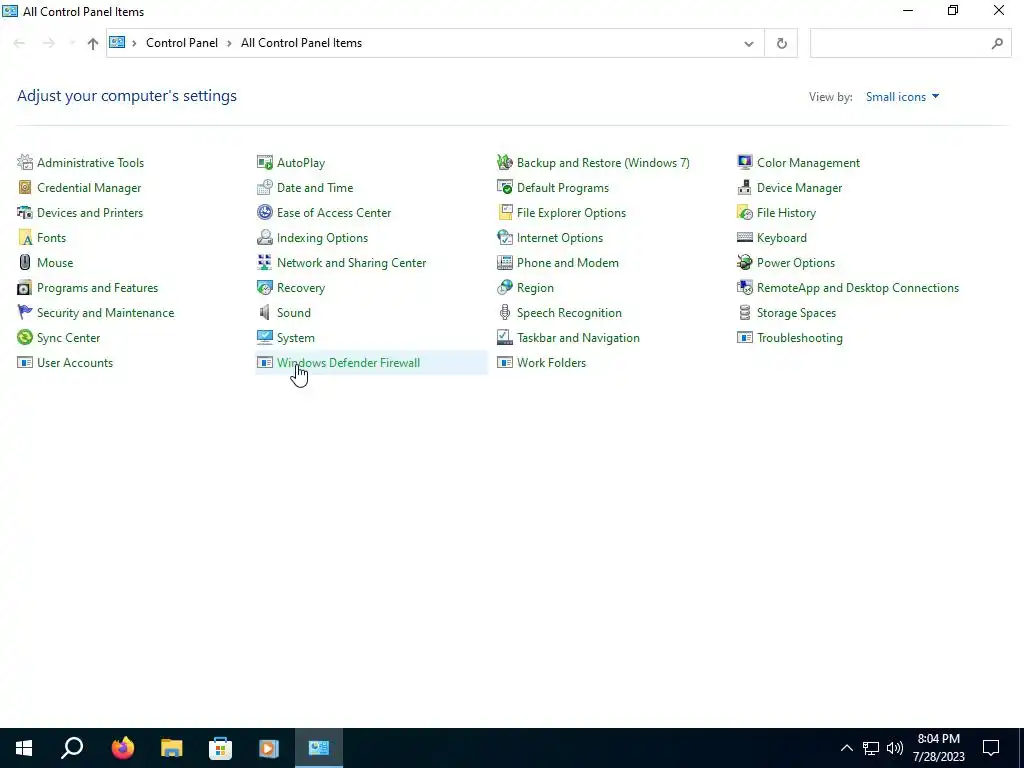
Task: Open the Region link
Action: [535, 288]
